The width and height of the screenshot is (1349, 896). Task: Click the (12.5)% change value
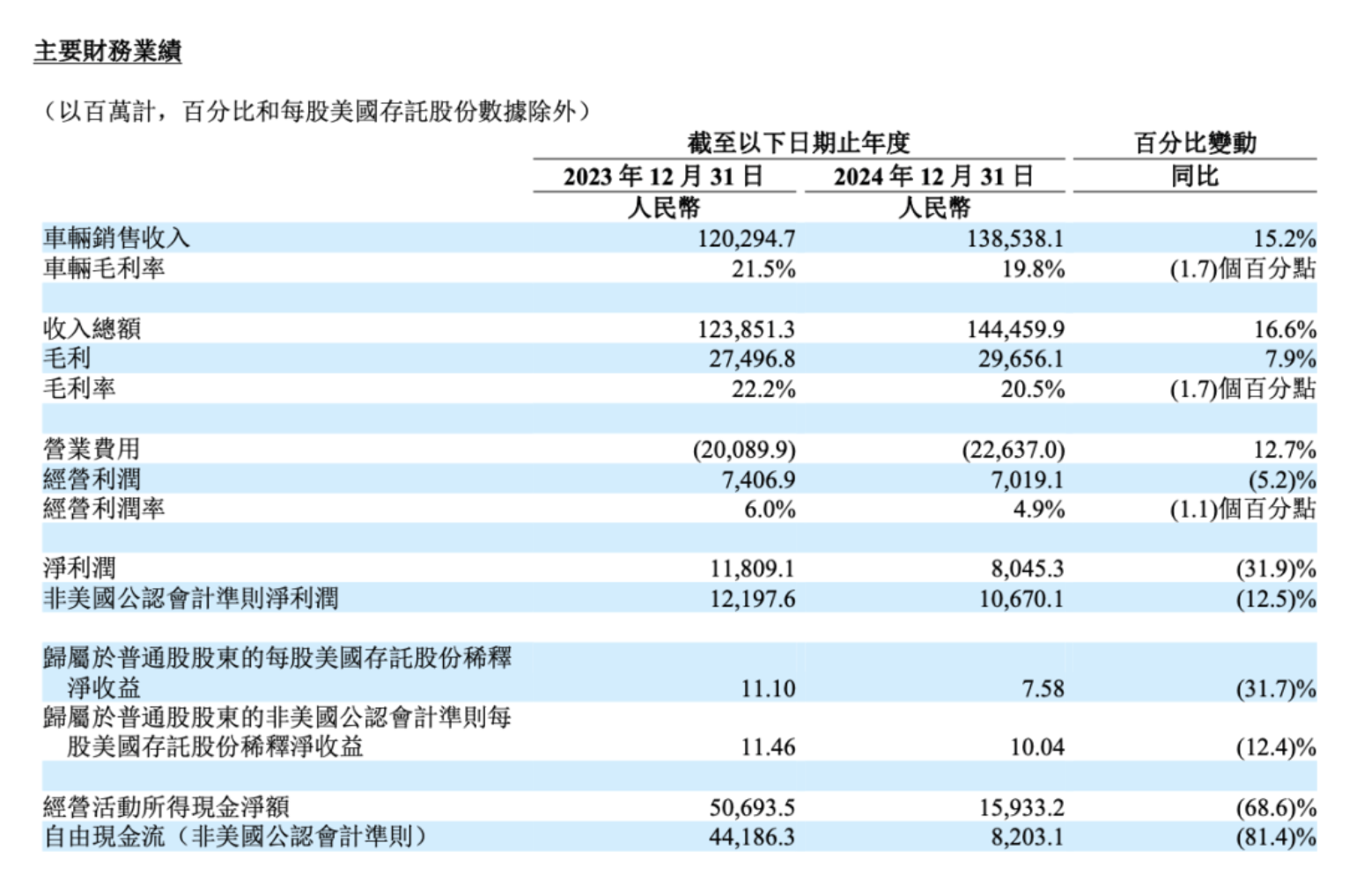(x=1276, y=599)
